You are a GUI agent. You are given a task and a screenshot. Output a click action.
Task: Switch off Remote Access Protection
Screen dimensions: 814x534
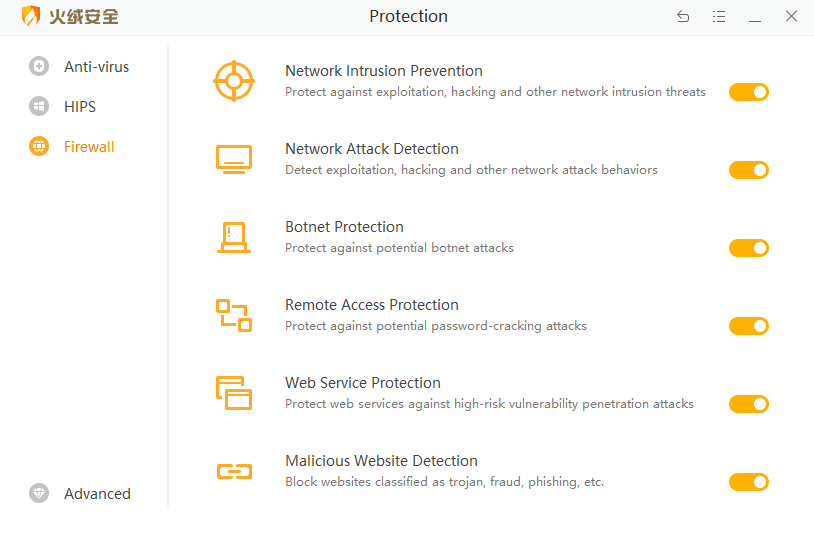tap(748, 326)
